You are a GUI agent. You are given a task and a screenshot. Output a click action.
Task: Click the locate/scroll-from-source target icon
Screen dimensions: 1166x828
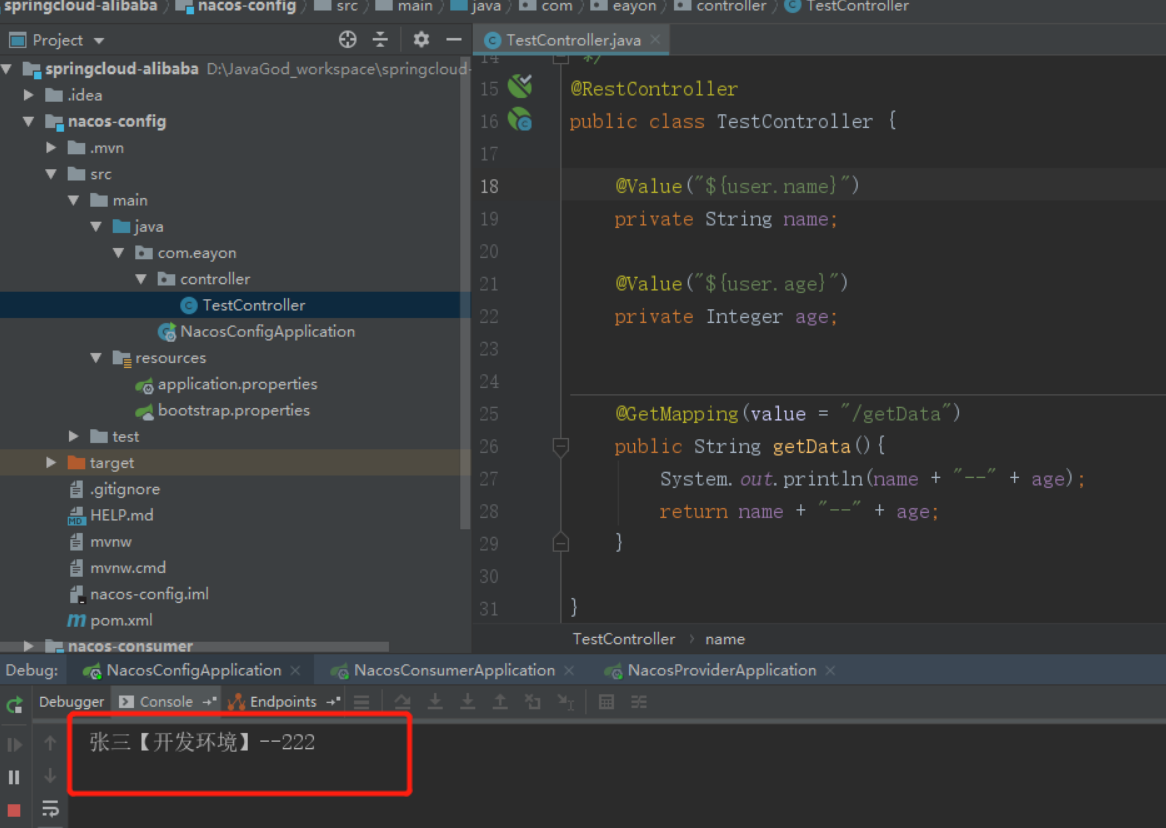pos(347,39)
